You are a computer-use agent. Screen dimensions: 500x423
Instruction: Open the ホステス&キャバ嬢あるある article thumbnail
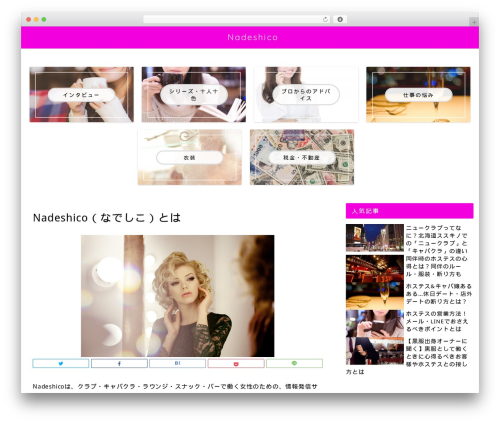pyautogui.click(x=375, y=296)
